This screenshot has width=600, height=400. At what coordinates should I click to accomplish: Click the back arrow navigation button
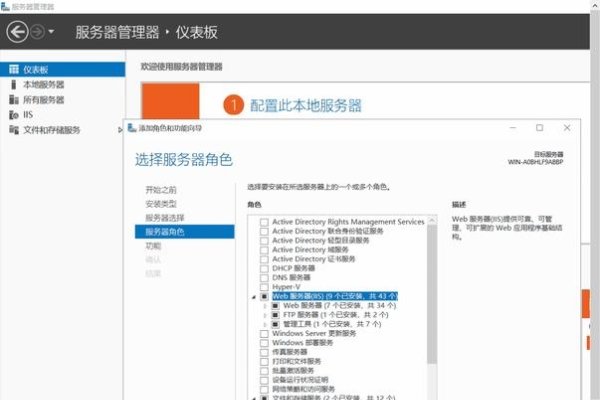[x=17, y=32]
